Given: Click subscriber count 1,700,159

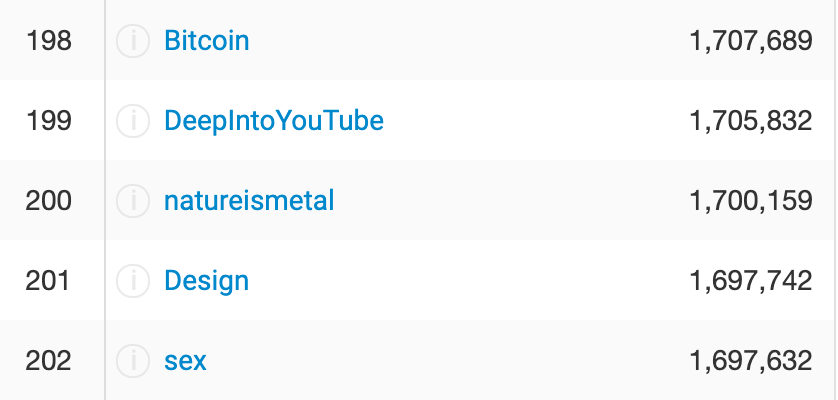Looking at the screenshot, I should 751,201.
